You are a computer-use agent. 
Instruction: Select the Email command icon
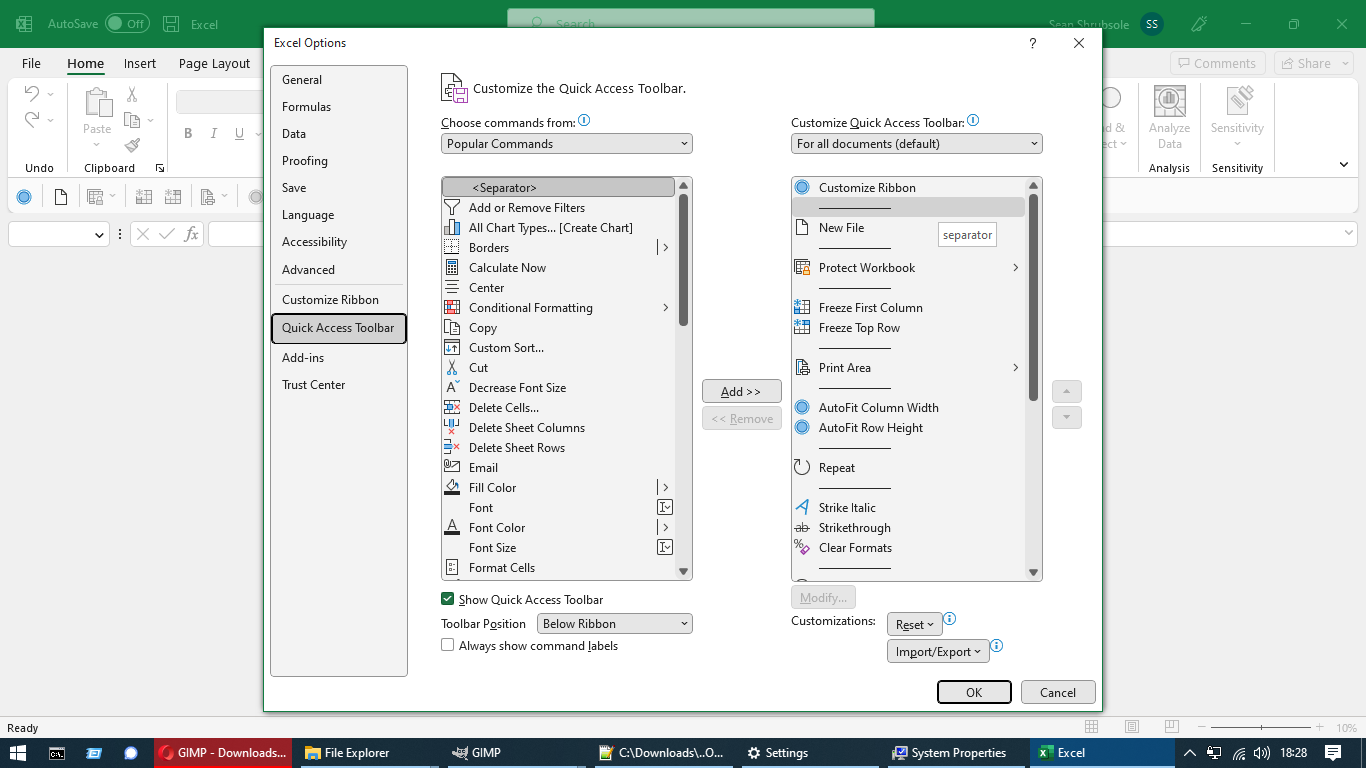(452, 468)
